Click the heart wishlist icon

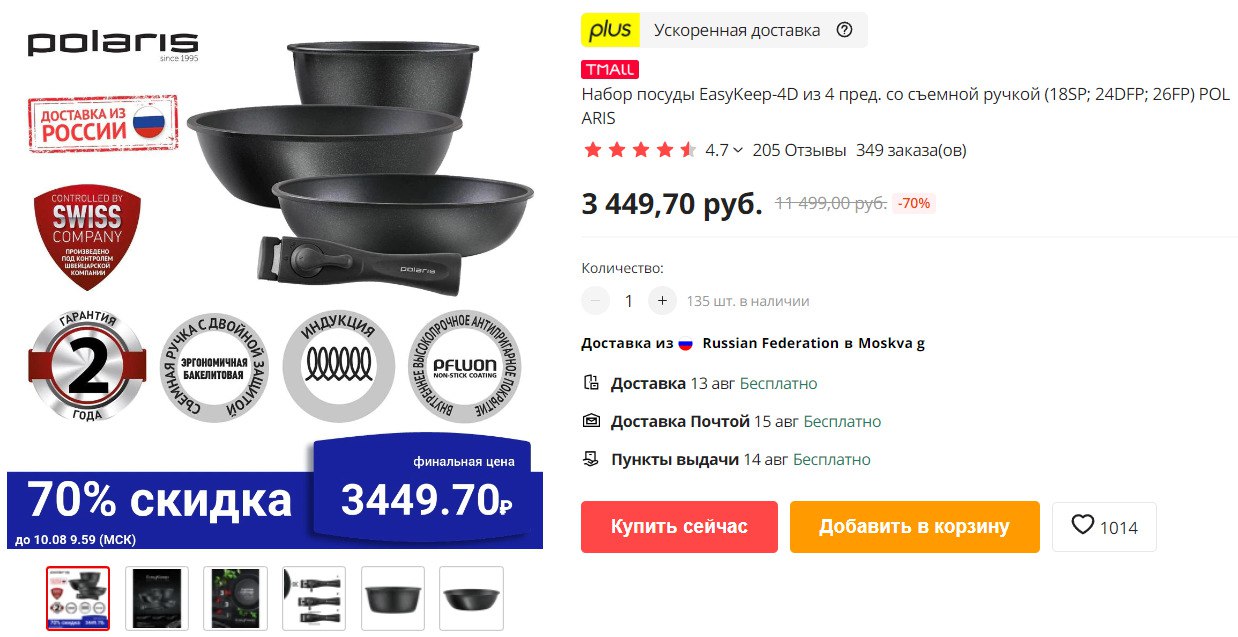pos(1082,525)
